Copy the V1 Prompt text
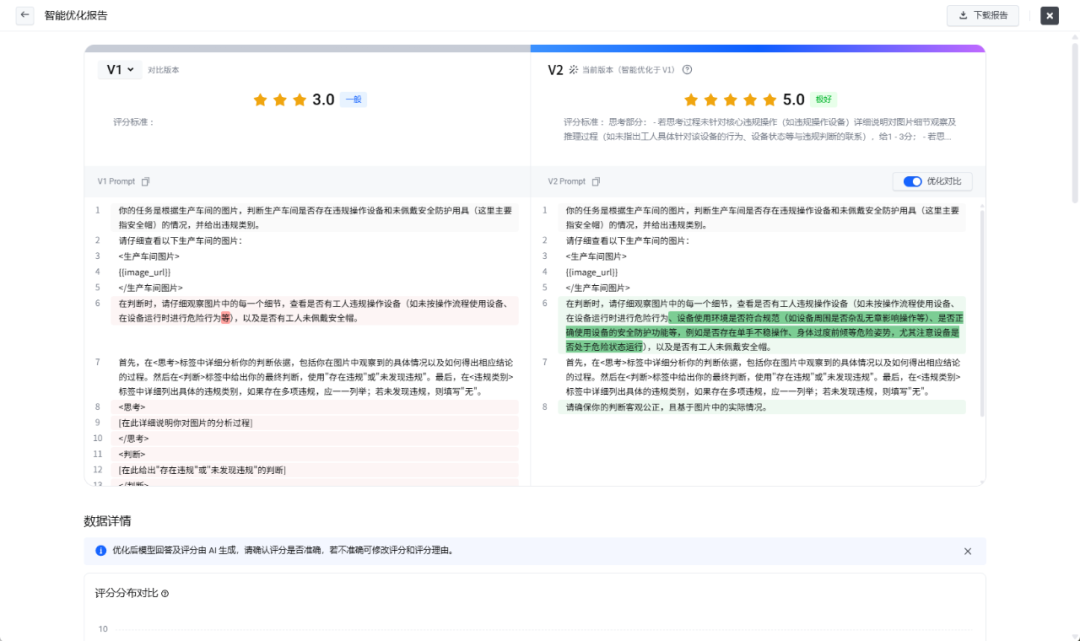The width and height of the screenshot is (1080, 641). tap(145, 182)
